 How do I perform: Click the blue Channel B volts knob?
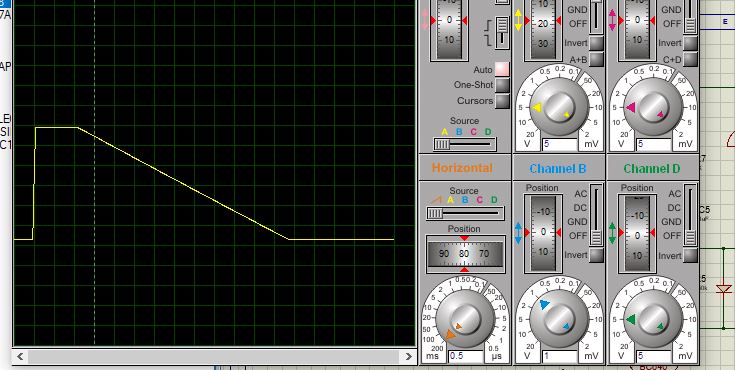559,319
